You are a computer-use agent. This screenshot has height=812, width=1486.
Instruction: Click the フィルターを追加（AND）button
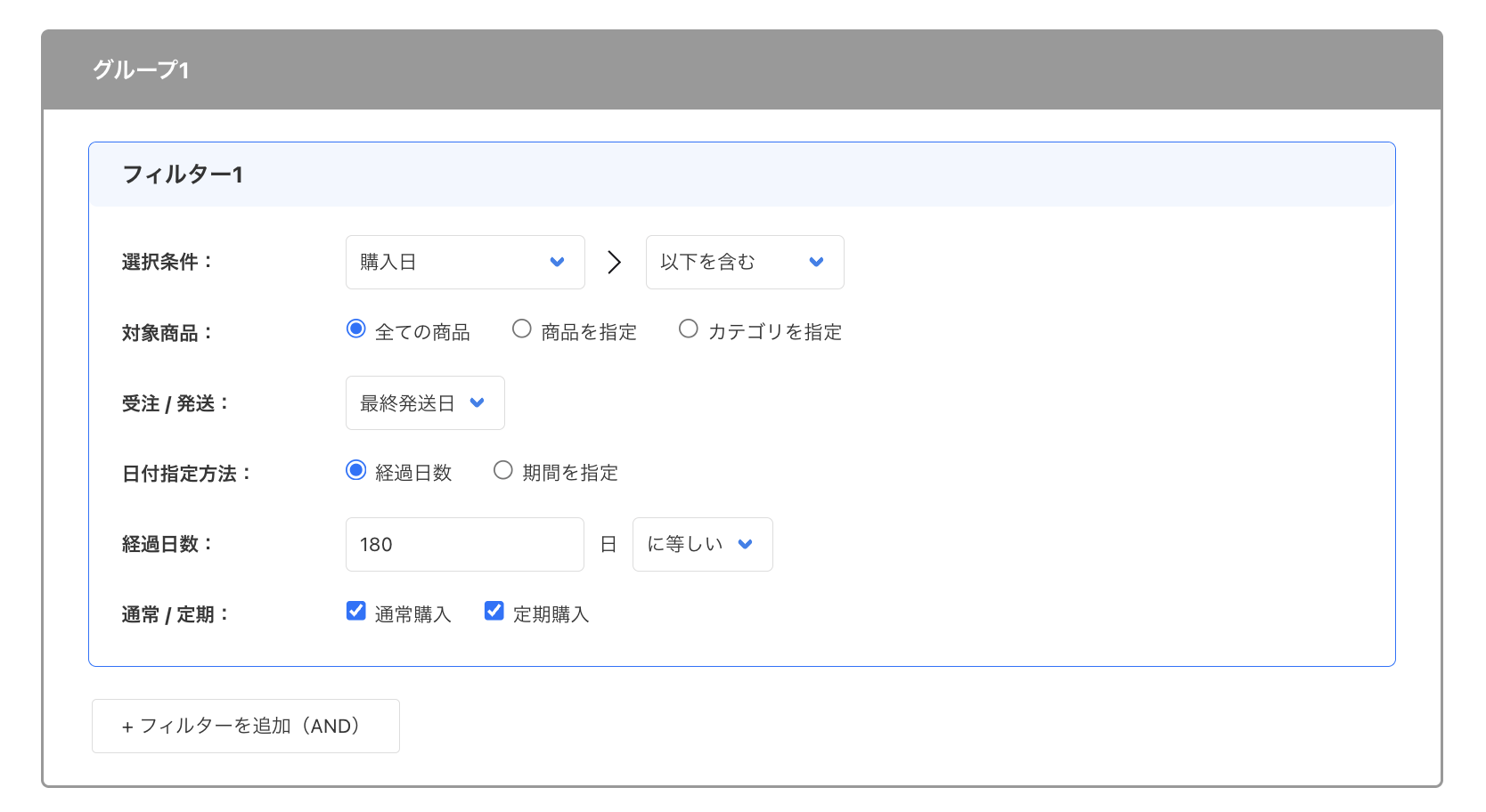(245, 726)
